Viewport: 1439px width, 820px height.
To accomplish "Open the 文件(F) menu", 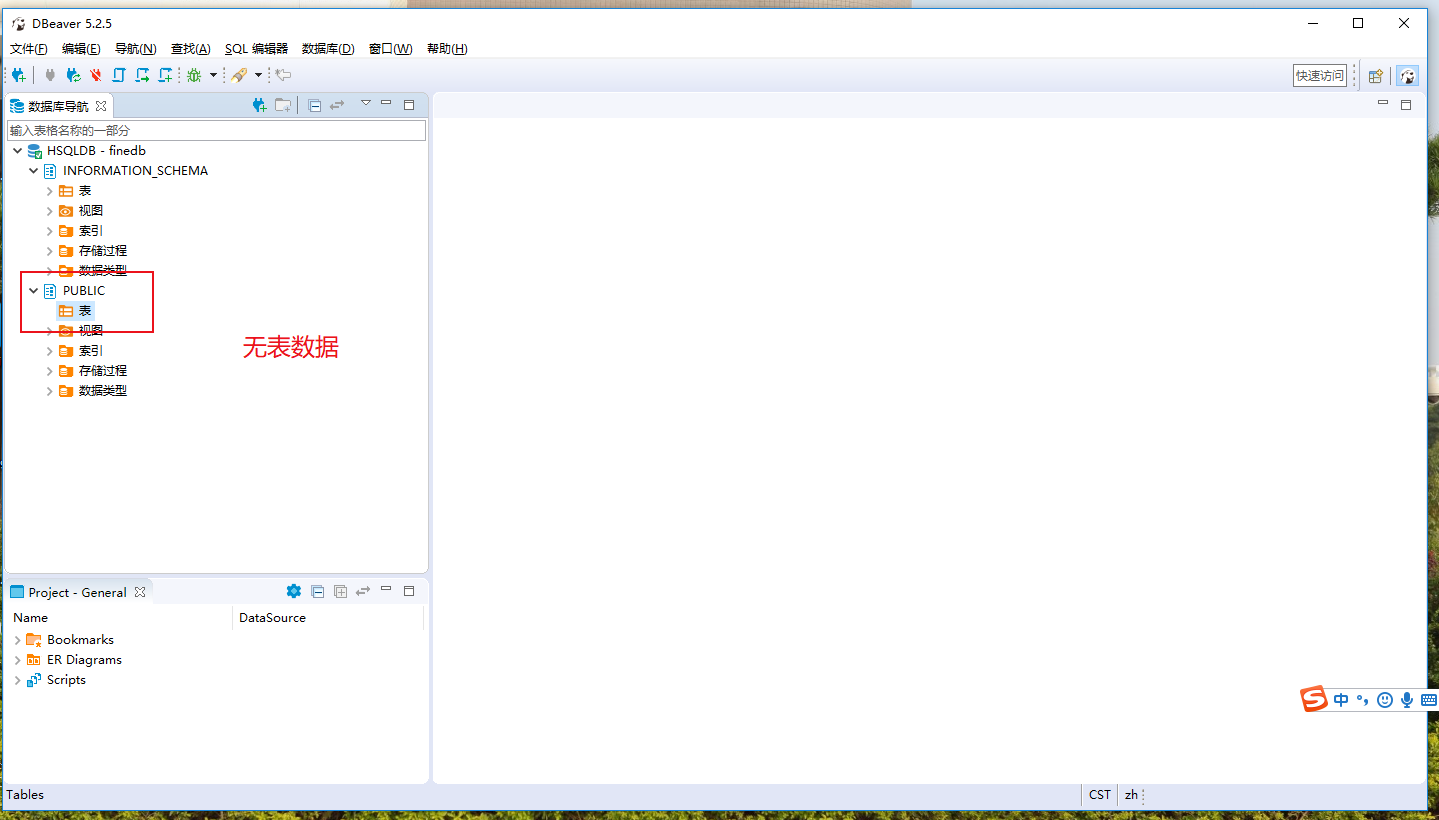I will click(29, 49).
